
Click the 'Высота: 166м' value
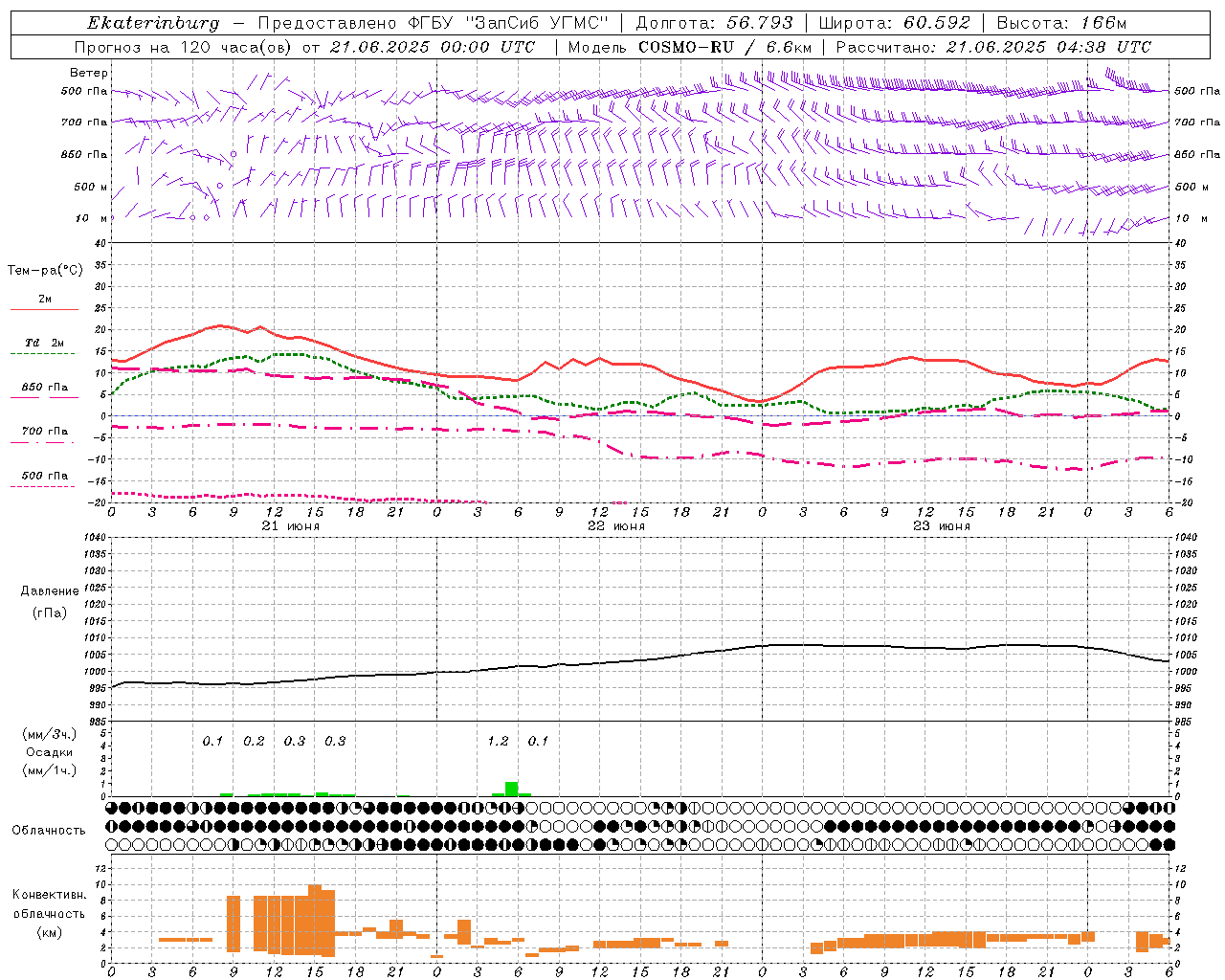pos(1061,23)
